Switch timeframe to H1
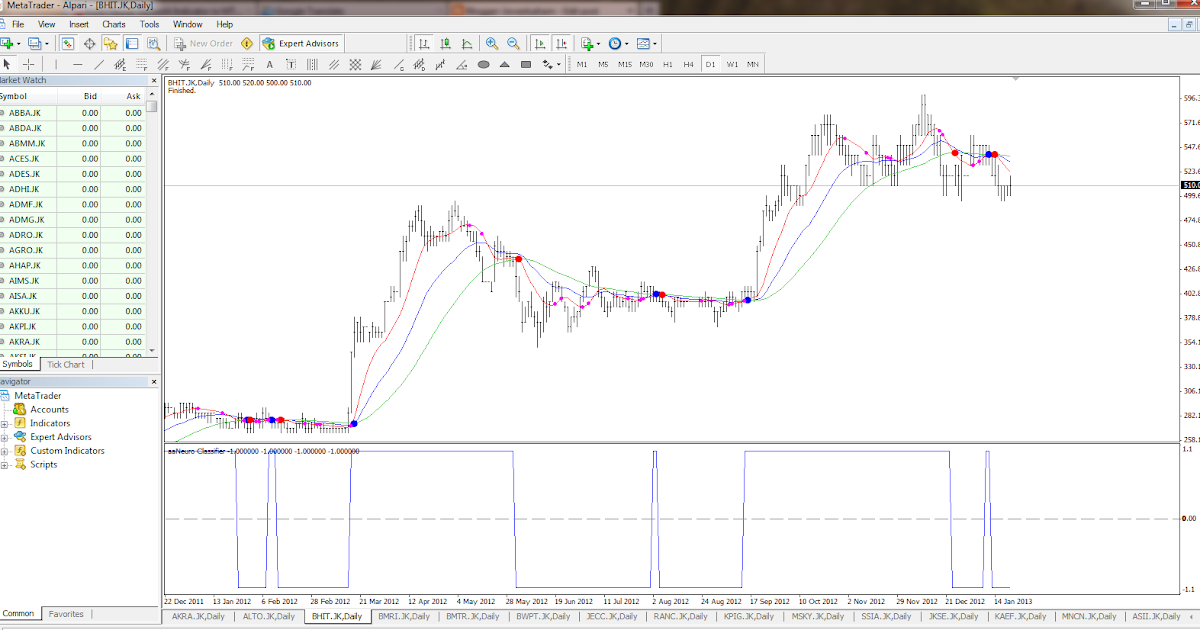Viewport: 1200px width, 630px height. tap(667, 64)
